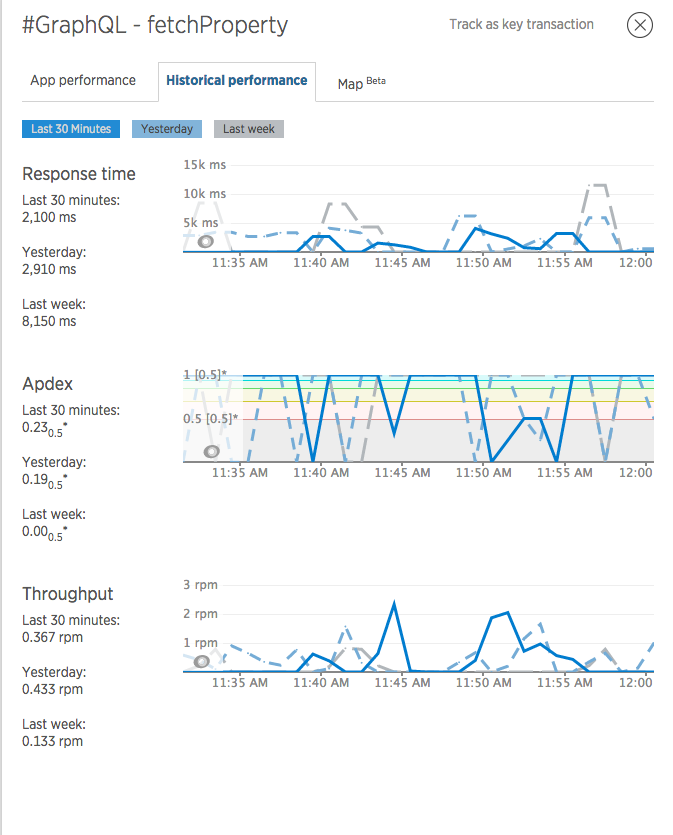Open the Map Beta tab
This screenshot has height=835, width=673.
(x=362, y=83)
